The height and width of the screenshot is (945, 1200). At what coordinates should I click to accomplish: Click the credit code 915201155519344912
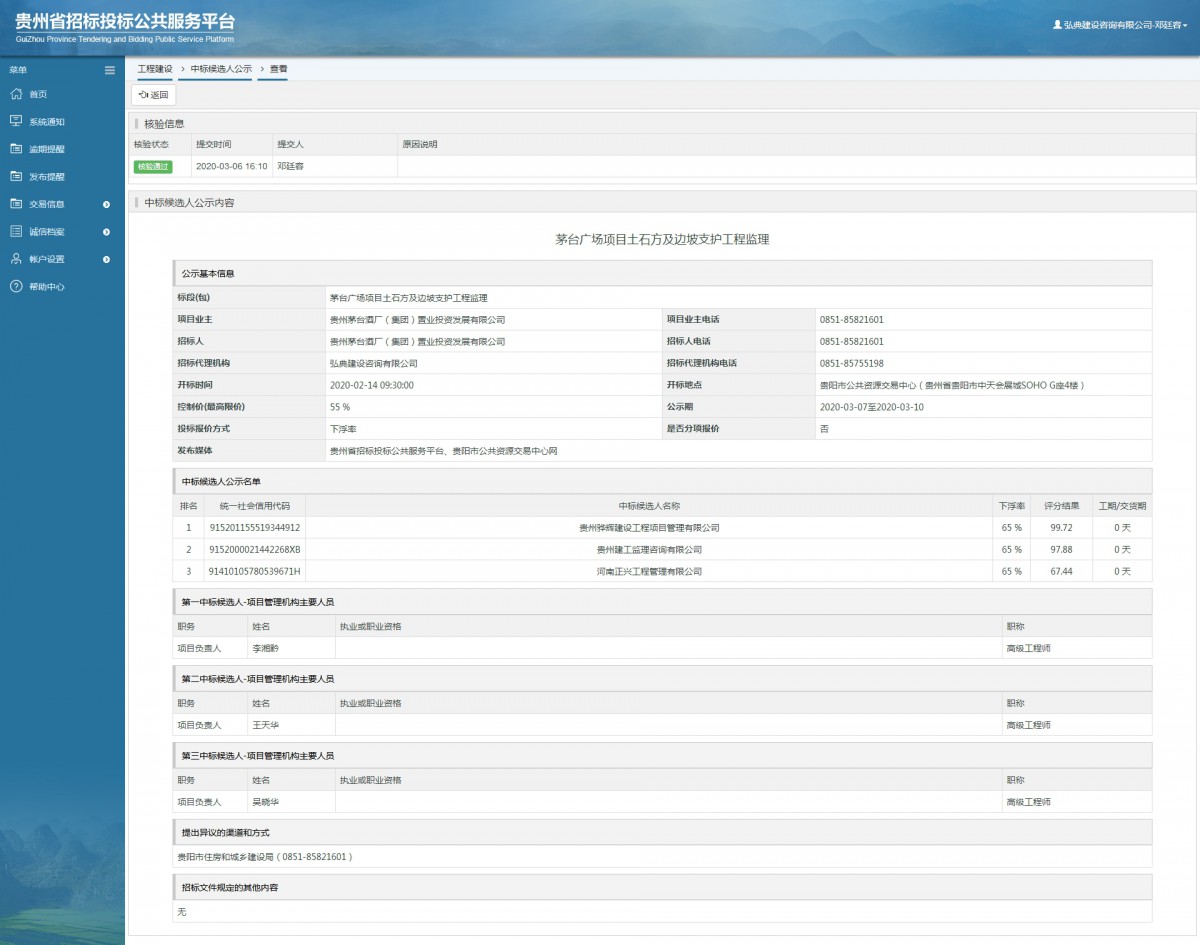(254, 527)
